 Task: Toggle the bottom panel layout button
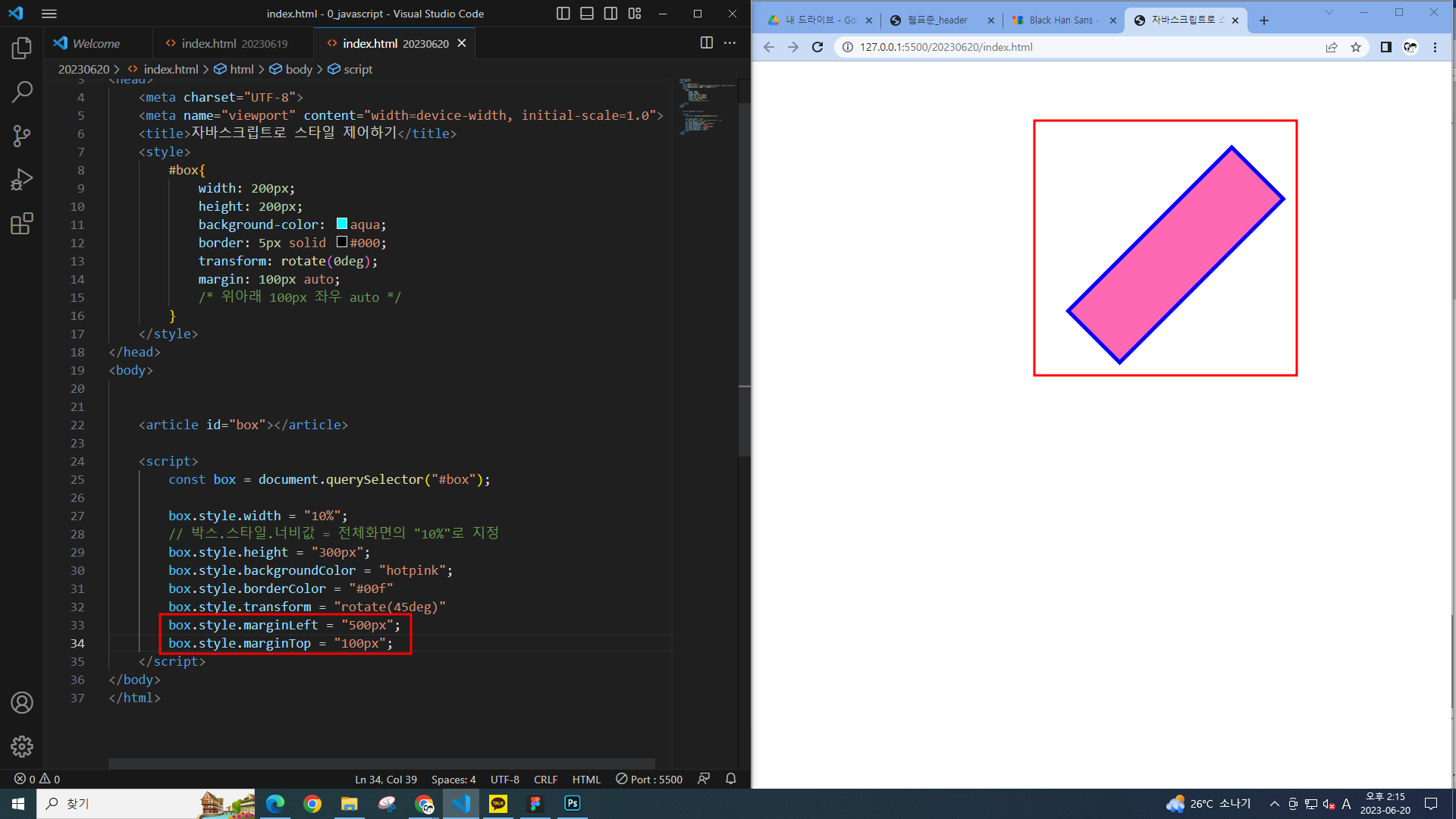pyautogui.click(x=587, y=14)
